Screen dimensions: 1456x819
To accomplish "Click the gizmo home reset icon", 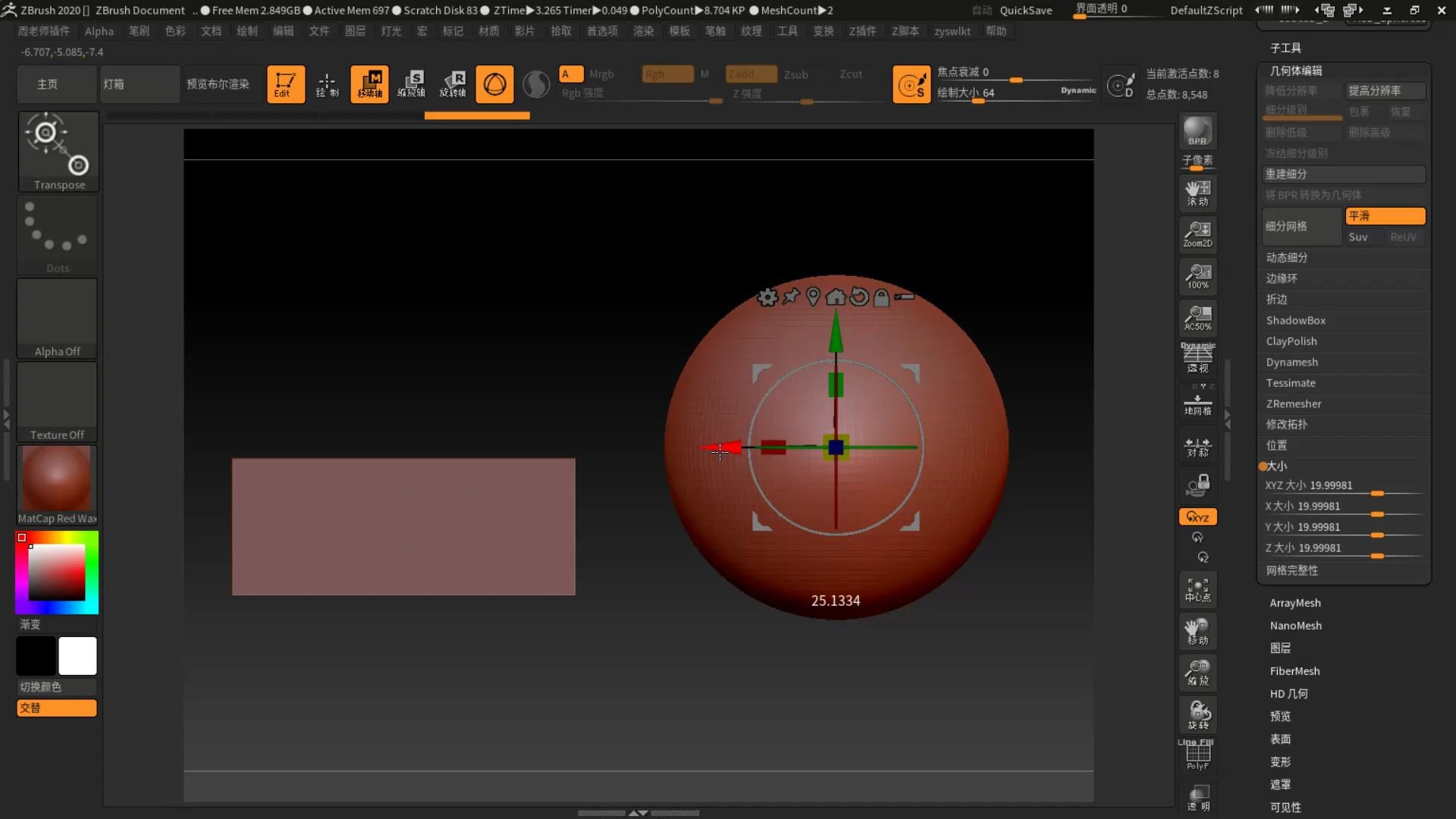I will pos(836,297).
